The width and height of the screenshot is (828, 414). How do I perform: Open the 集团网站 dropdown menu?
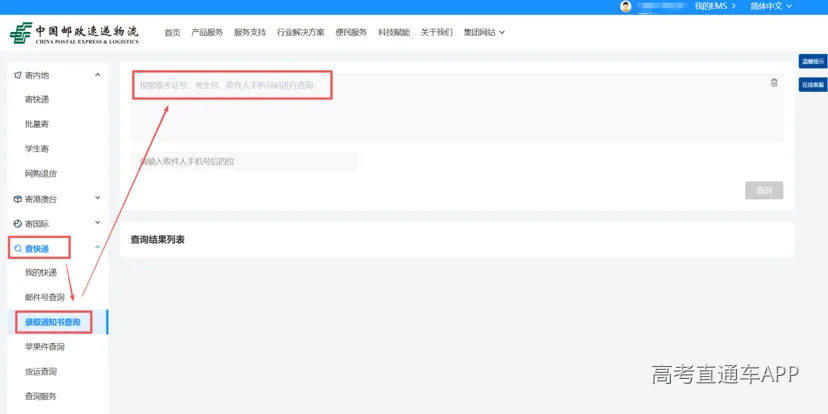pyautogui.click(x=484, y=32)
